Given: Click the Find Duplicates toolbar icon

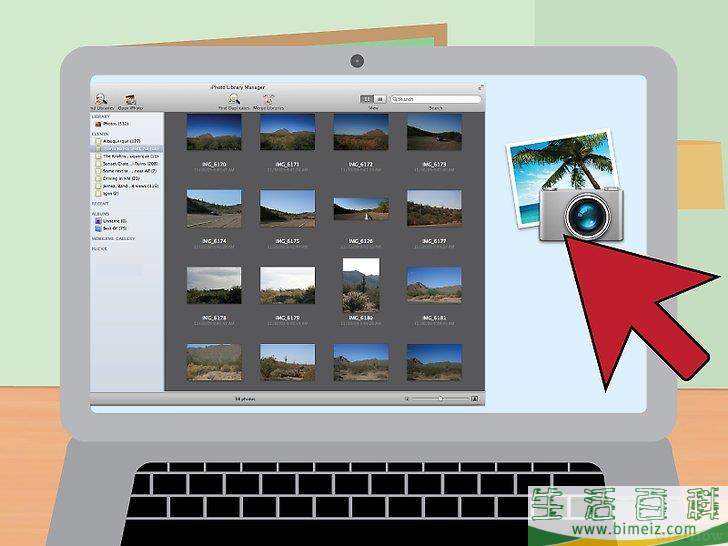Looking at the screenshot, I should pyautogui.click(x=233, y=99).
